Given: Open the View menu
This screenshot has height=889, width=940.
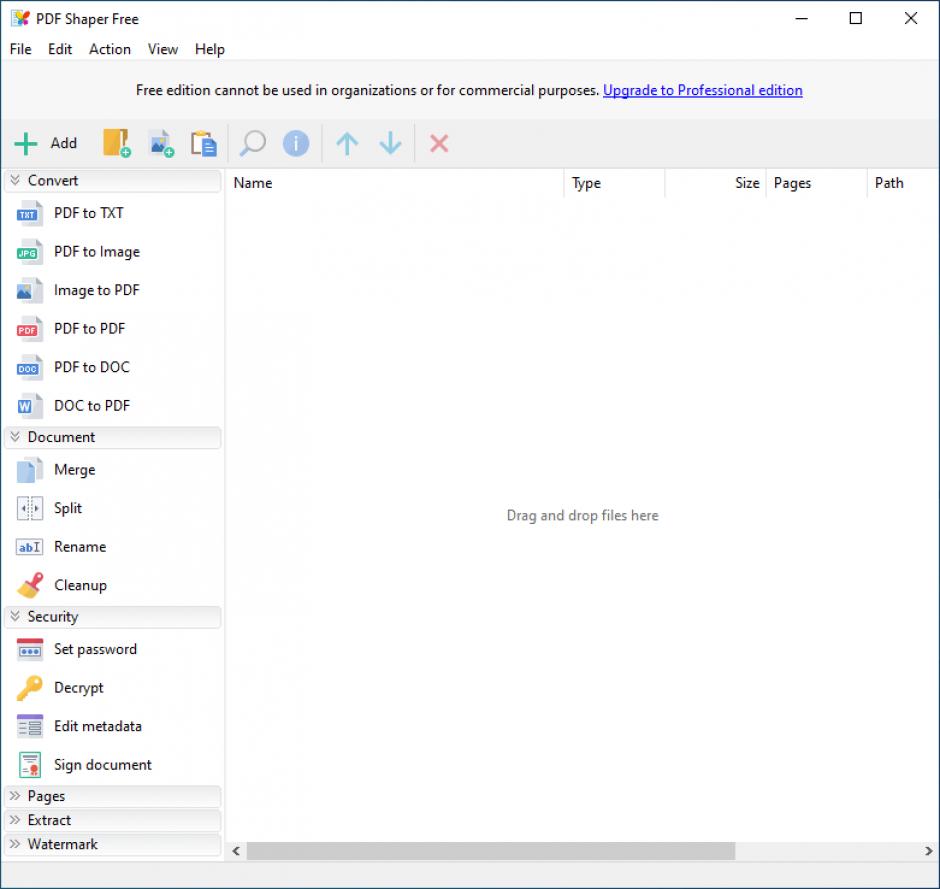Looking at the screenshot, I should point(162,49).
